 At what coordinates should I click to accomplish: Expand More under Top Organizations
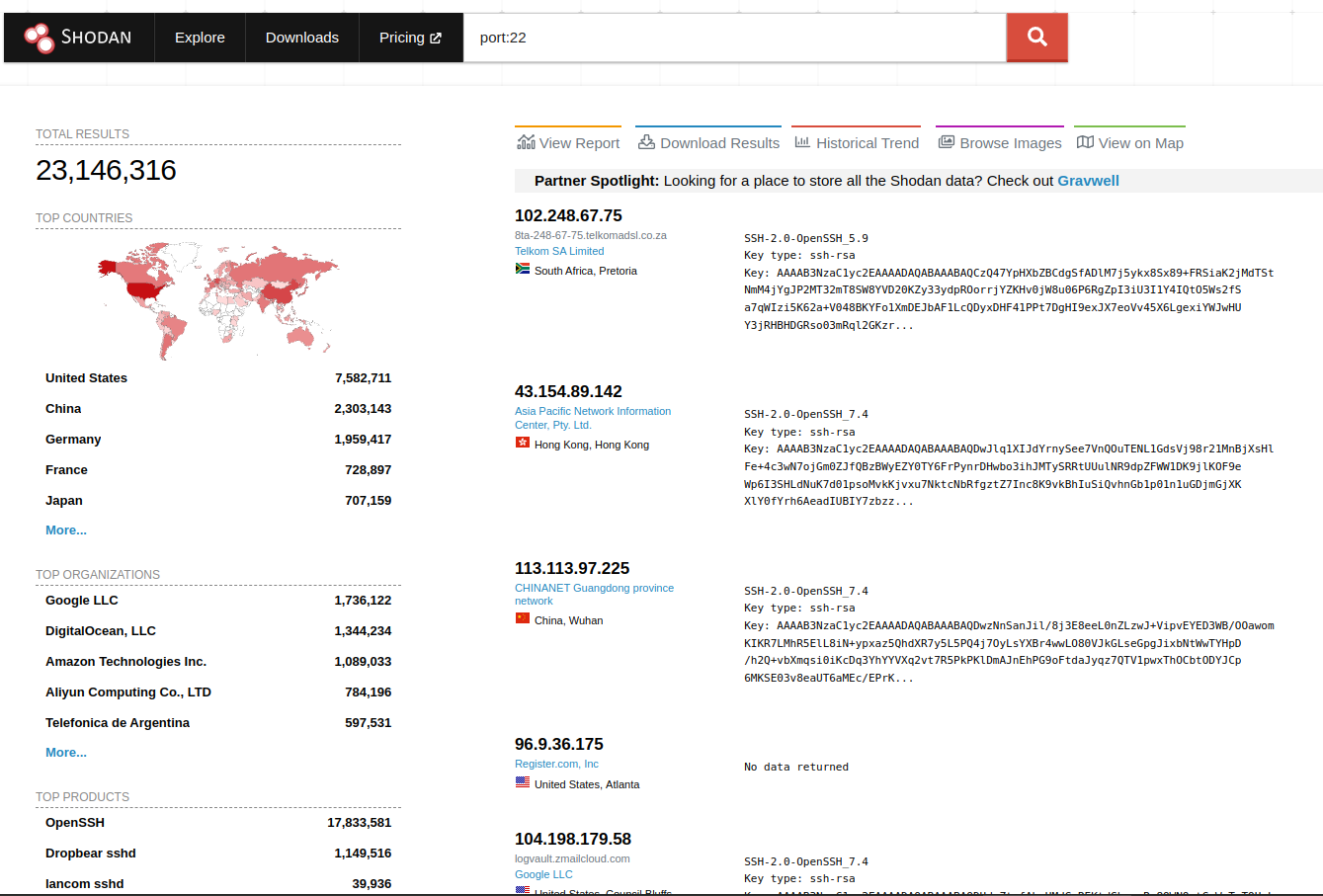point(65,752)
